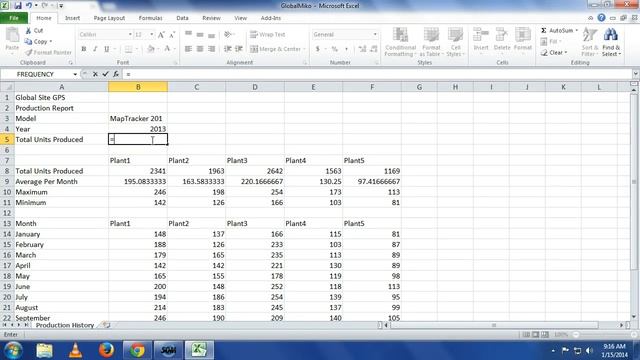Toggle Middle Align vertical alignment
640x360 pixels.
point(200,35)
